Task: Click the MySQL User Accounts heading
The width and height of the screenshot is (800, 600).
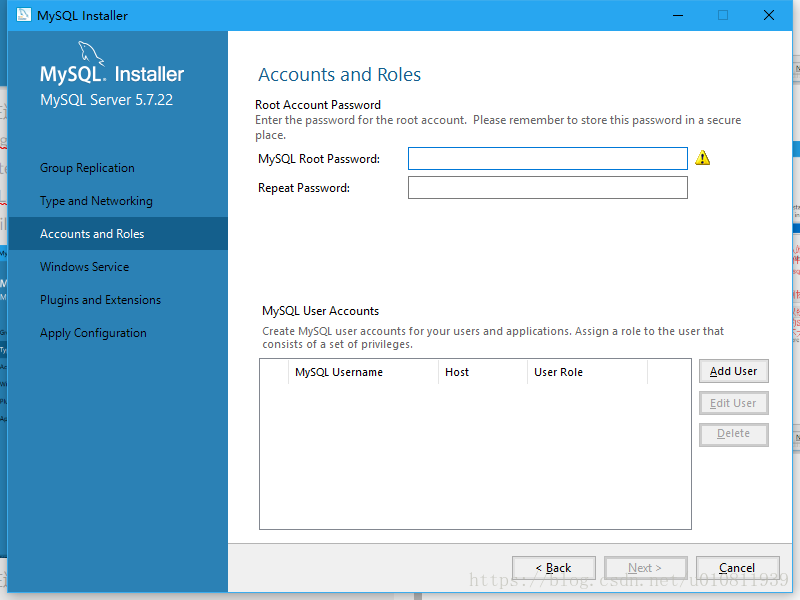Action: tap(320, 311)
